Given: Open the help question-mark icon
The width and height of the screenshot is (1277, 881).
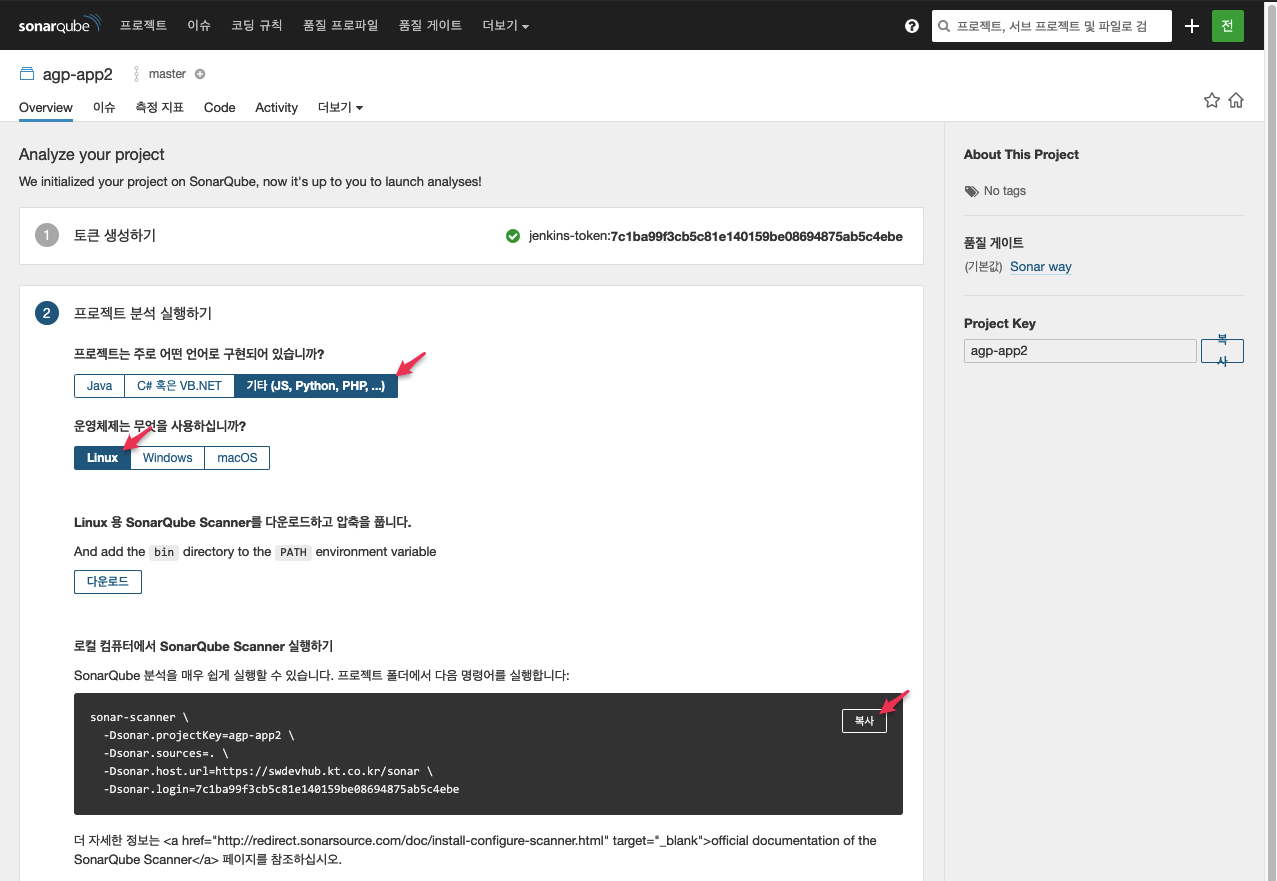Looking at the screenshot, I should pos(912,26).
